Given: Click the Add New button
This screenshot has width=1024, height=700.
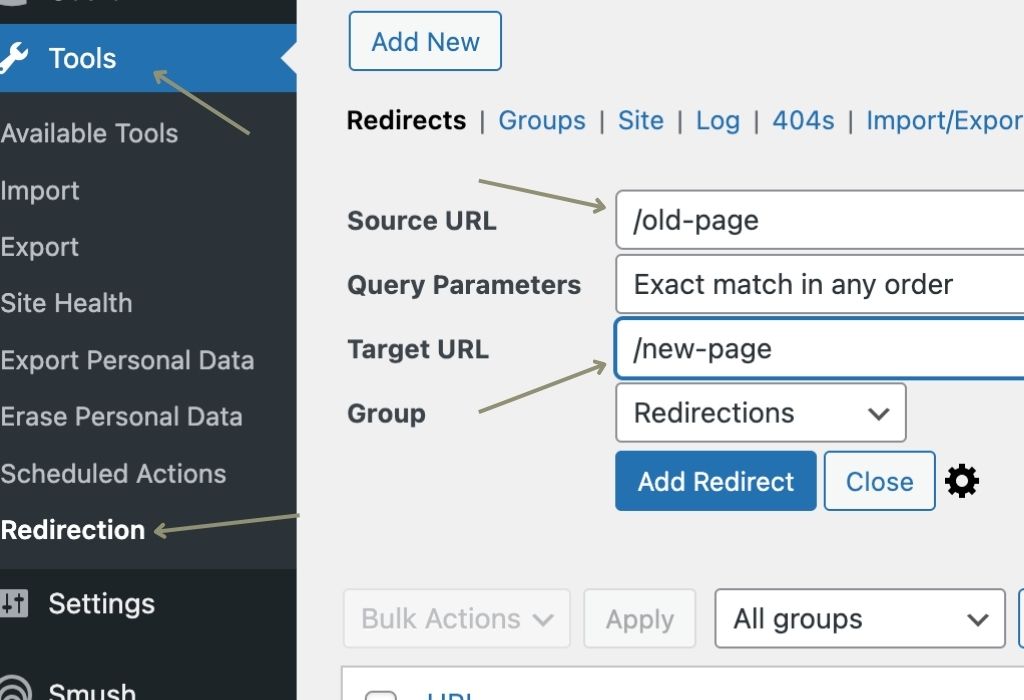Looking at the screenshot, I should pyautogui.click(x=424, y=41).
